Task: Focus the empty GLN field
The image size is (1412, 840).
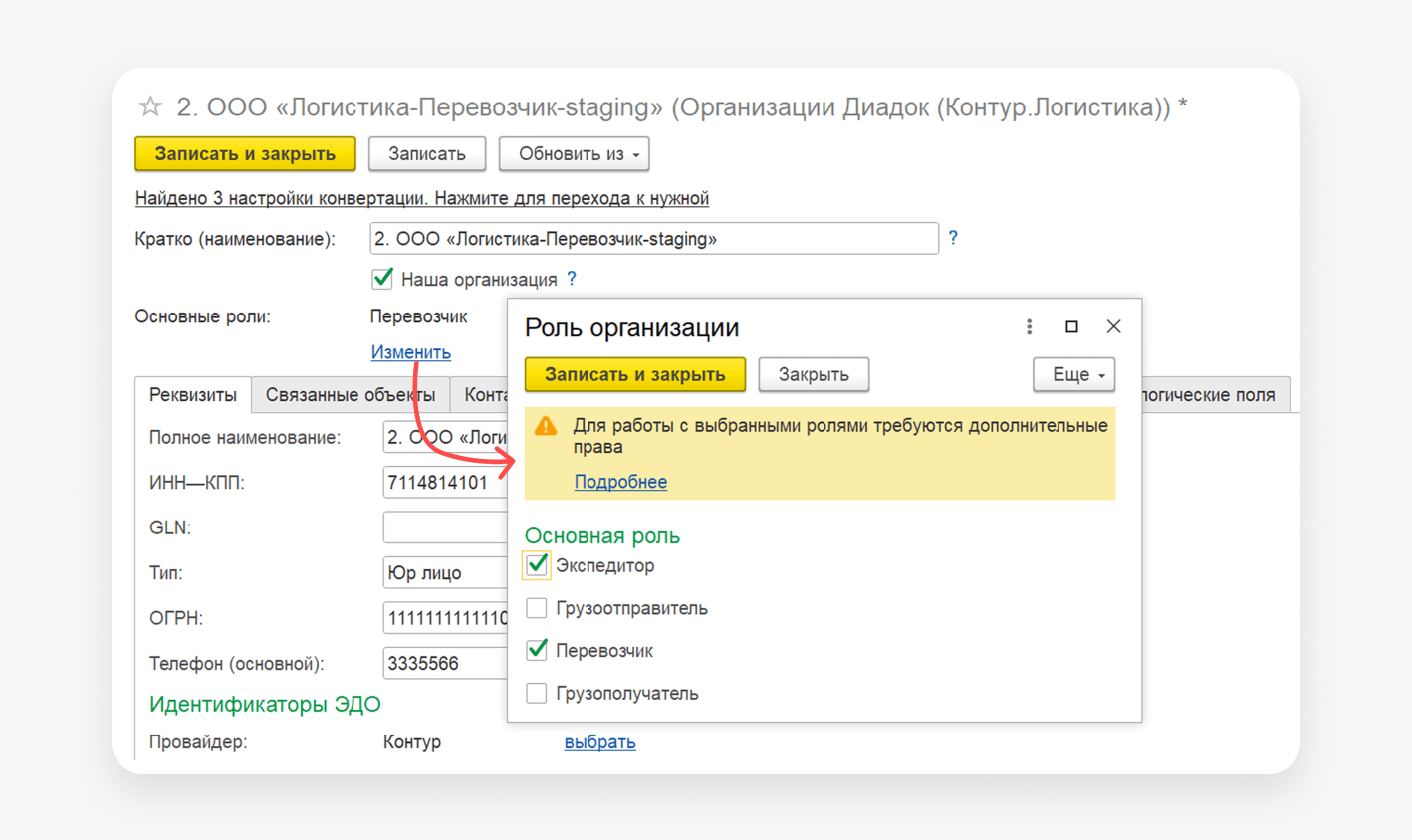Action: (445, 527)
